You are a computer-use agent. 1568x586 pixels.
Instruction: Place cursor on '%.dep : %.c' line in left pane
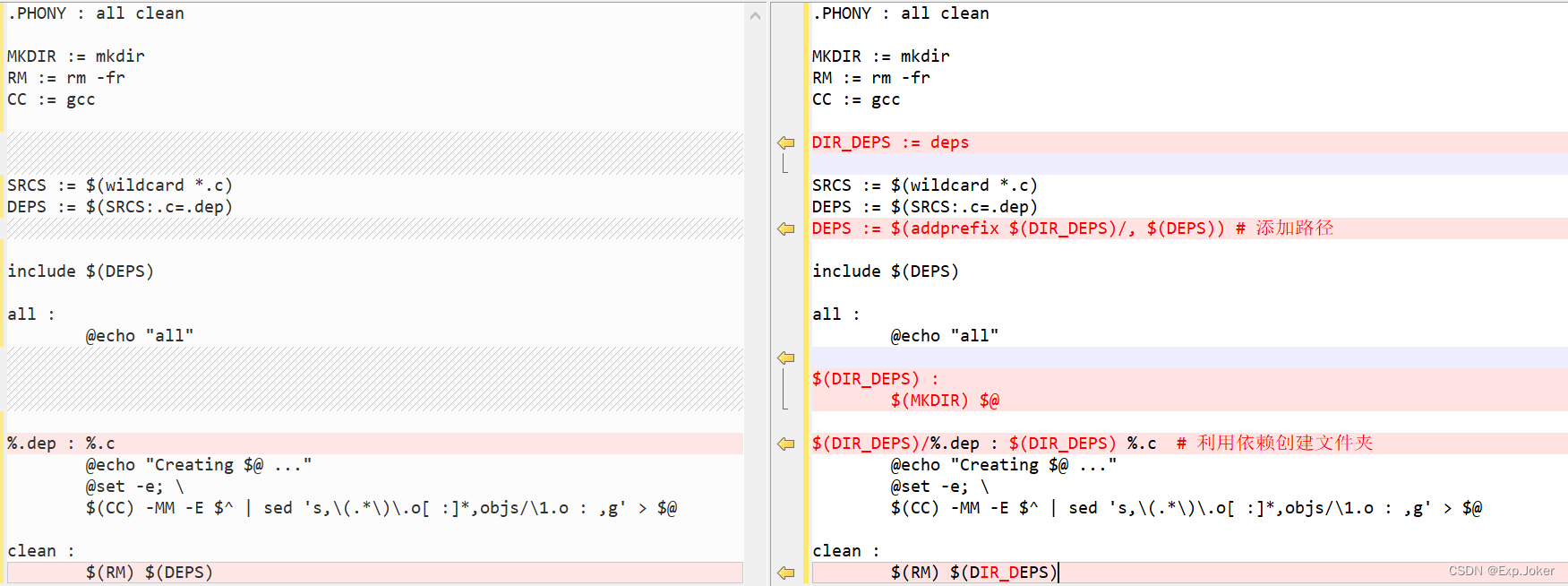pos(61,444)
